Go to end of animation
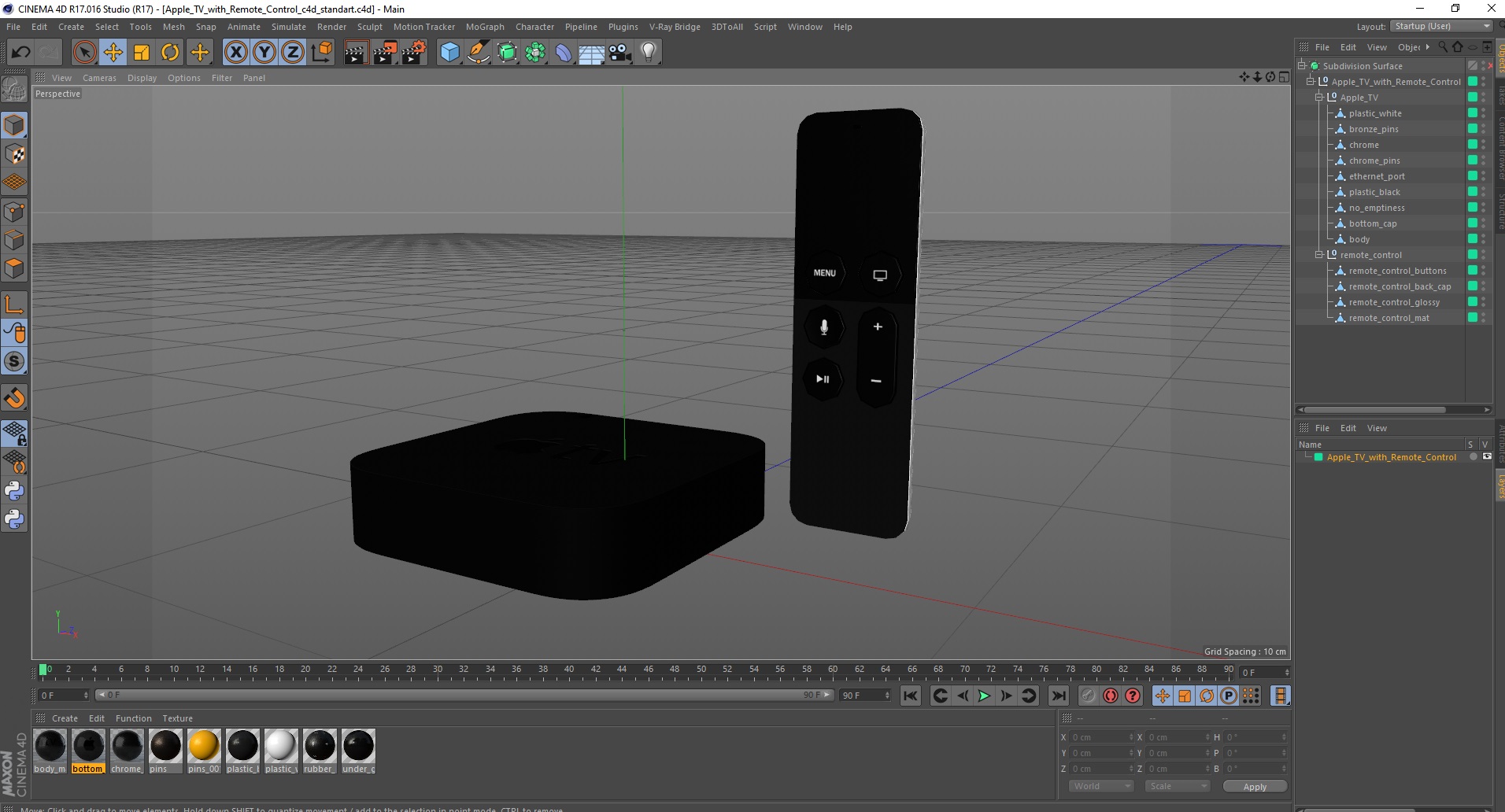 point(1059,696)
